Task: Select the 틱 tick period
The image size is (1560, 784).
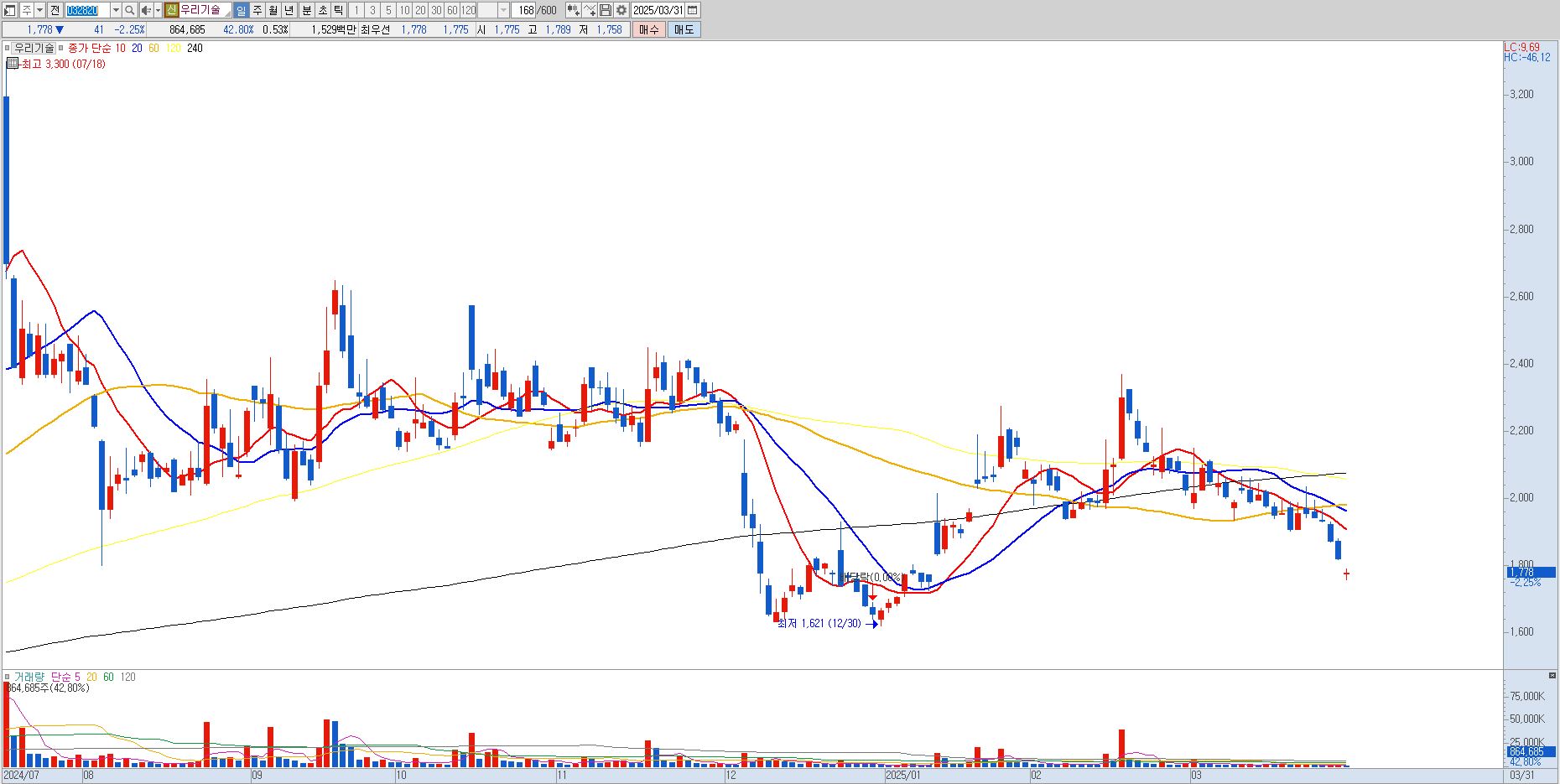Action: pyautogui.click(x=338, y=10)
